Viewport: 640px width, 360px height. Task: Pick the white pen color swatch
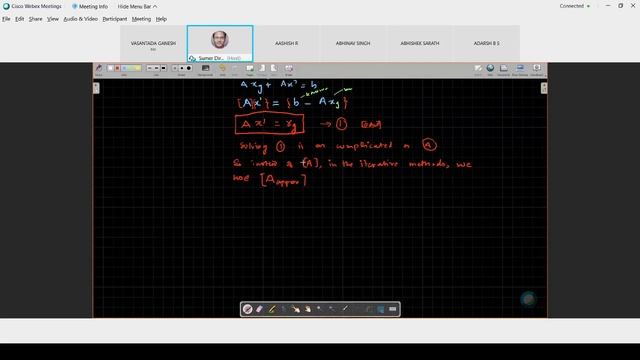[111, 68]
